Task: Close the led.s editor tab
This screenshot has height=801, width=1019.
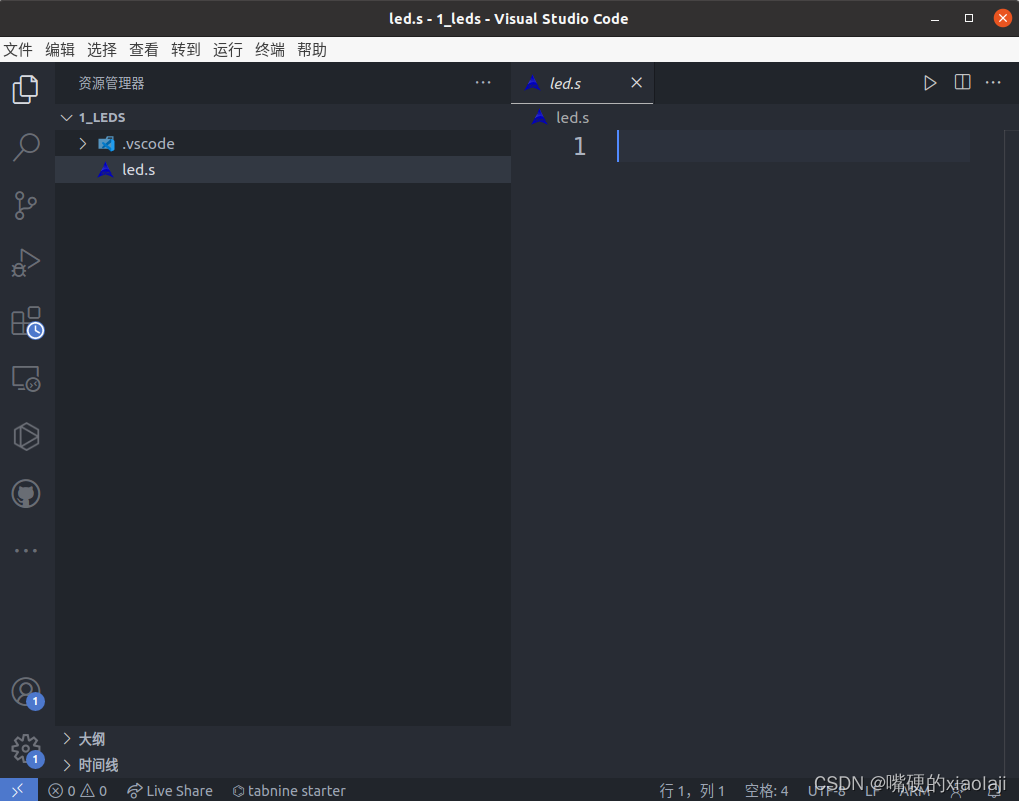Action: pyautogui.click(x=636, y=83)
